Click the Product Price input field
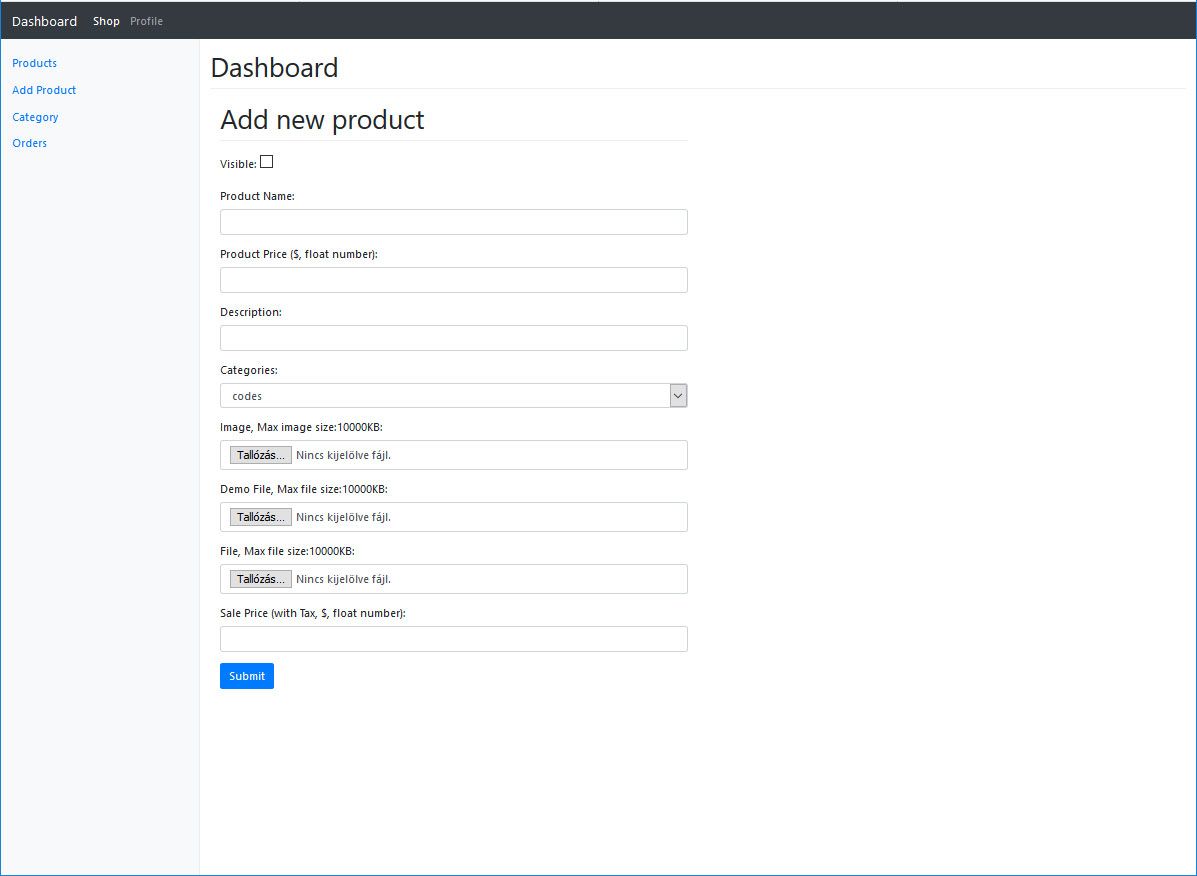This screenshot has height=876, width=1197. tap(453, 280)
